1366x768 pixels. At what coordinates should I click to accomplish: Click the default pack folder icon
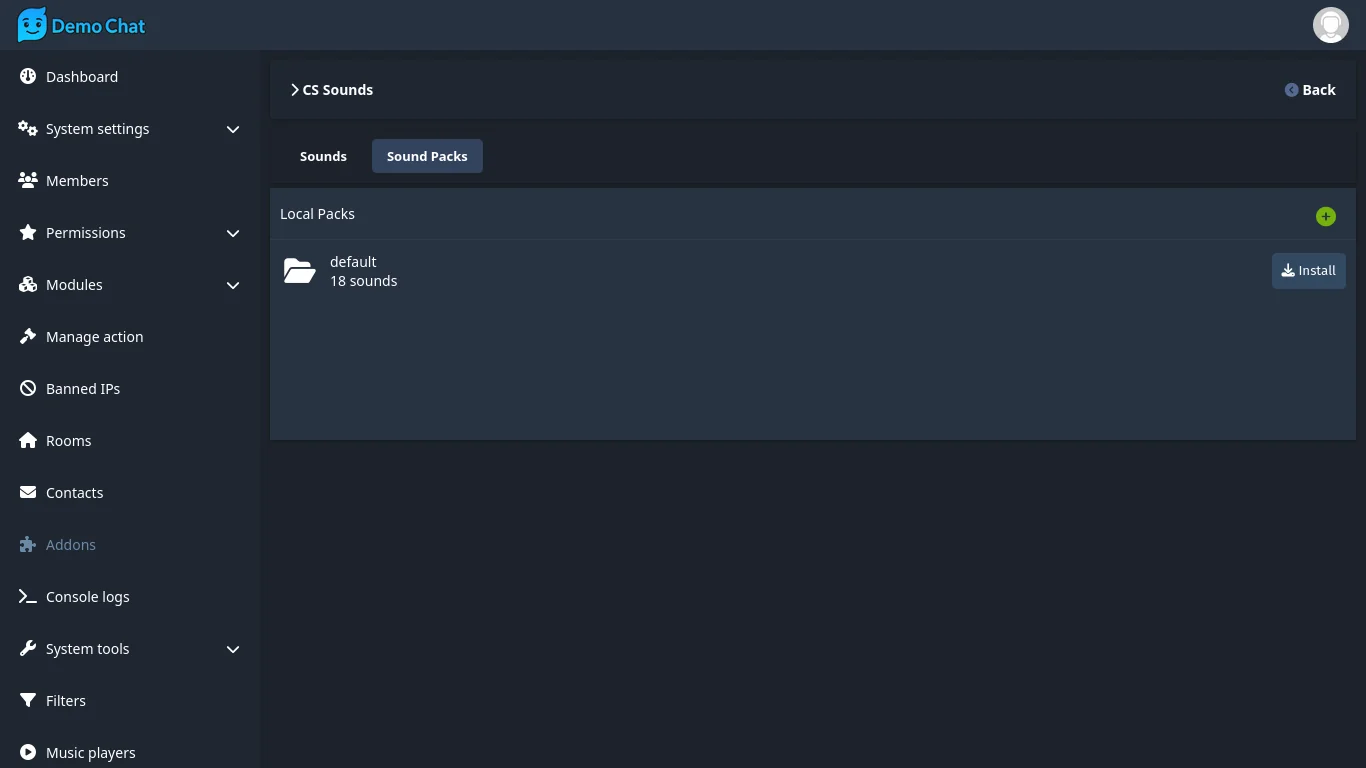point(299,271)
